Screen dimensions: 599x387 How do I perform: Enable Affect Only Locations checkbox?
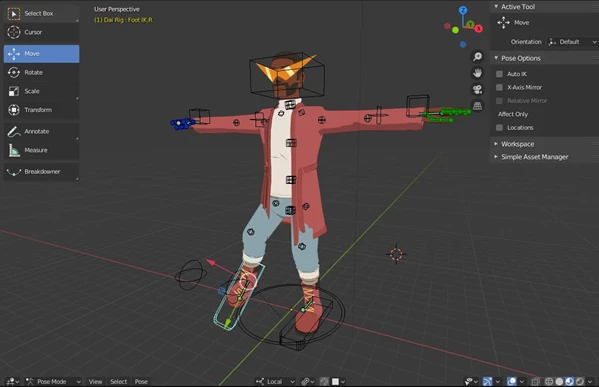pyautogui.click(x=499, y=127)
